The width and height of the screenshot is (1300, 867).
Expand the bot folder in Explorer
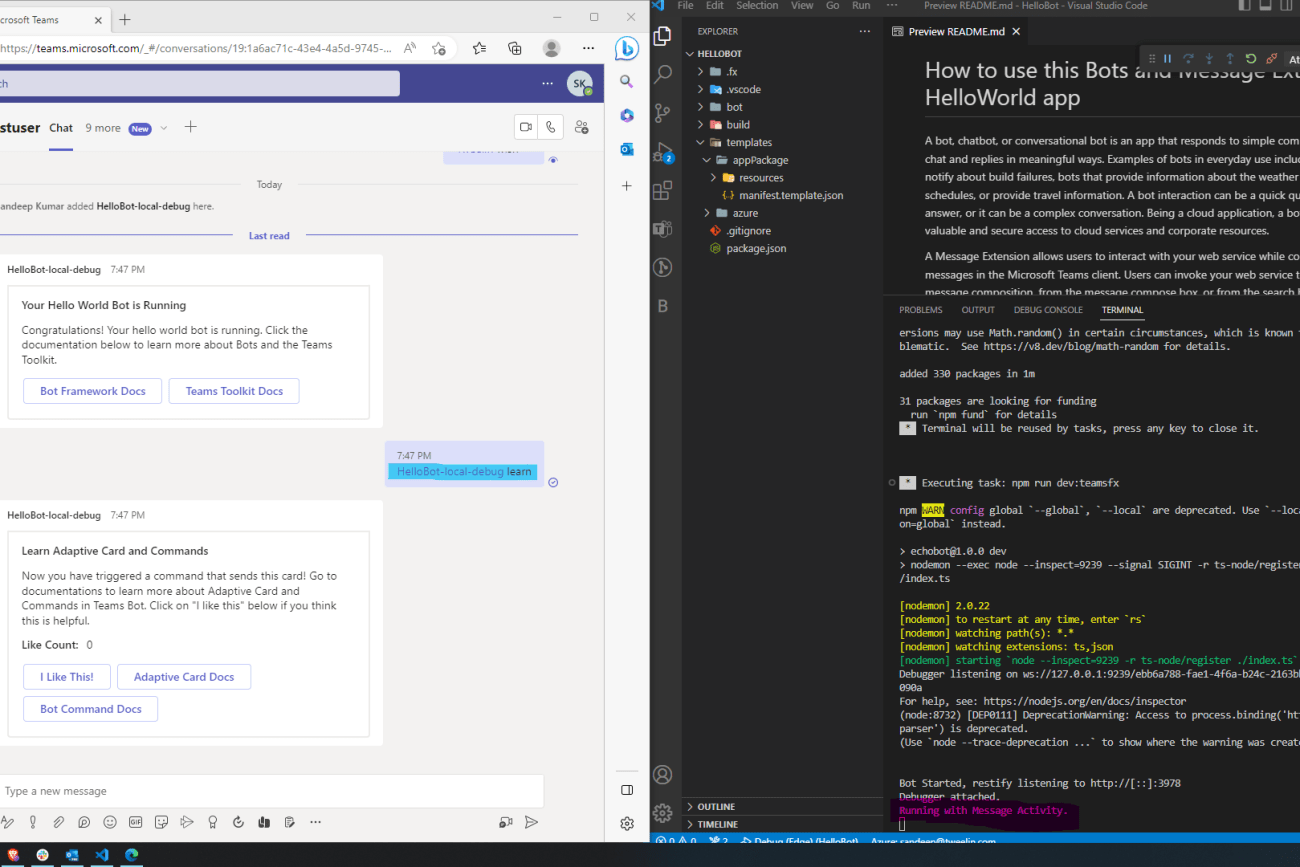(734, 107)
